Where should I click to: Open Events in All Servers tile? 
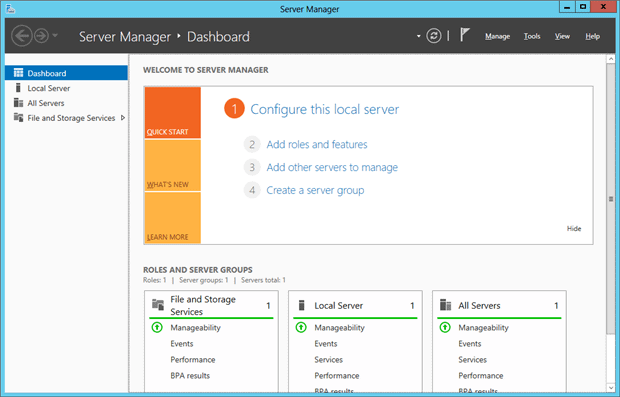469,344
